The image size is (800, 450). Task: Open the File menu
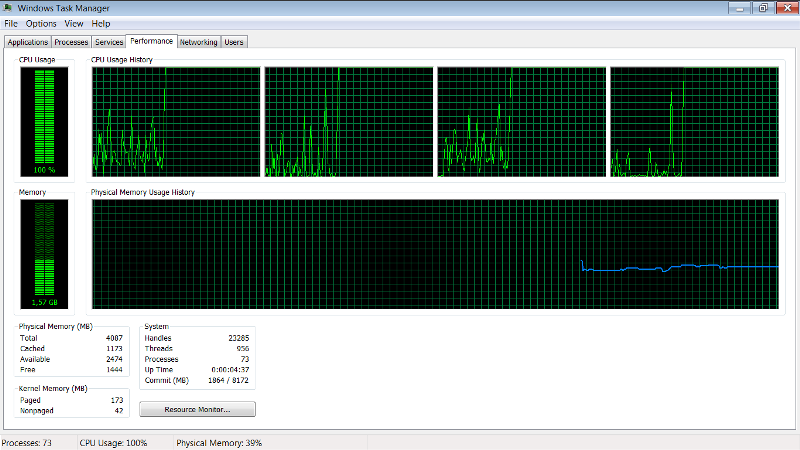click(x=11, y=23)
